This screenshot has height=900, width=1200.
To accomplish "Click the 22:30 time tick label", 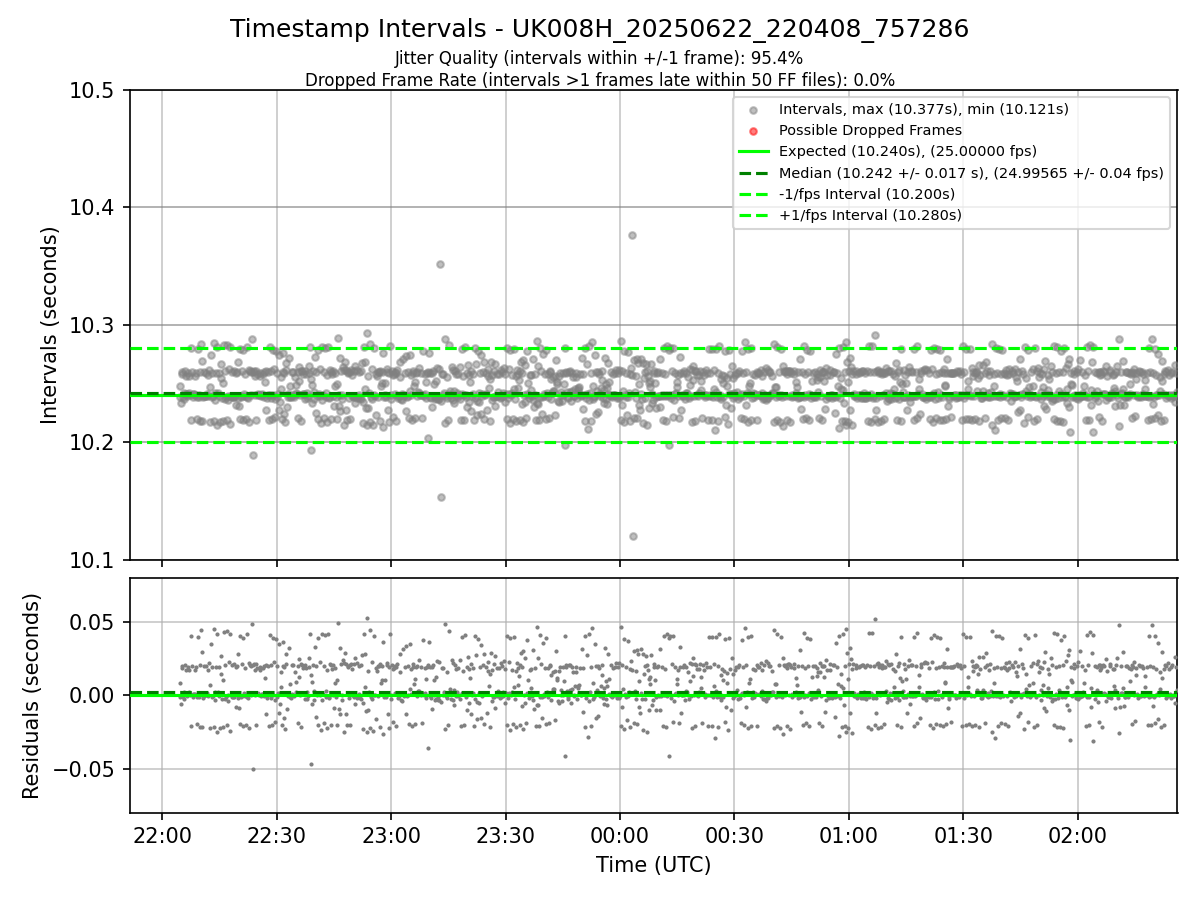I will (276, 834).
